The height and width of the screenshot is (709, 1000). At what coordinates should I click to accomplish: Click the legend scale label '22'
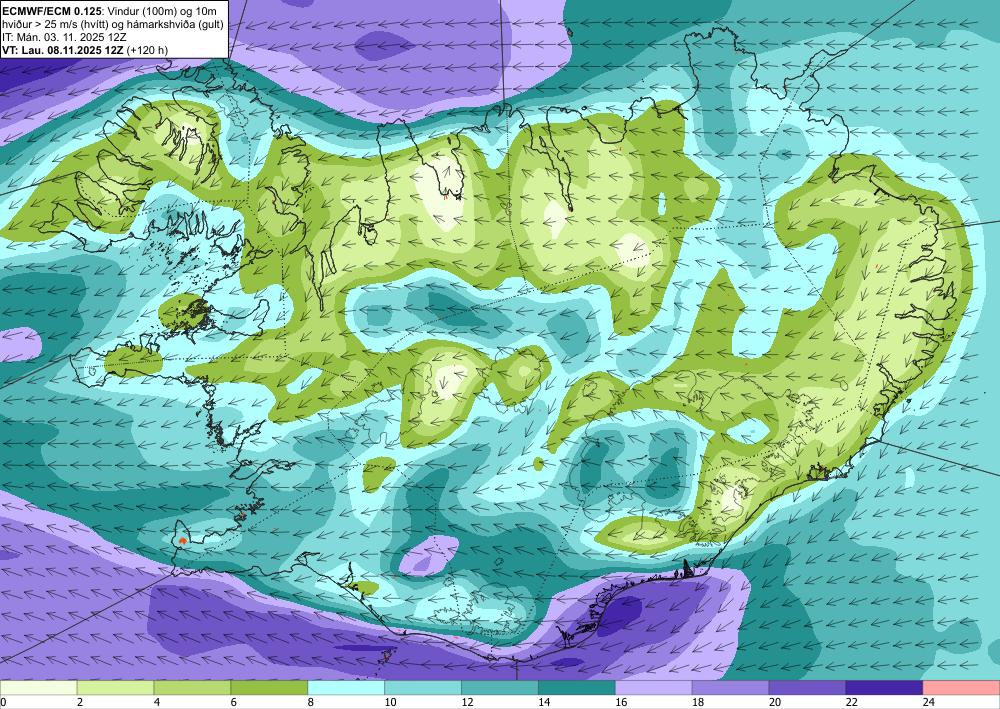[851, 702]
